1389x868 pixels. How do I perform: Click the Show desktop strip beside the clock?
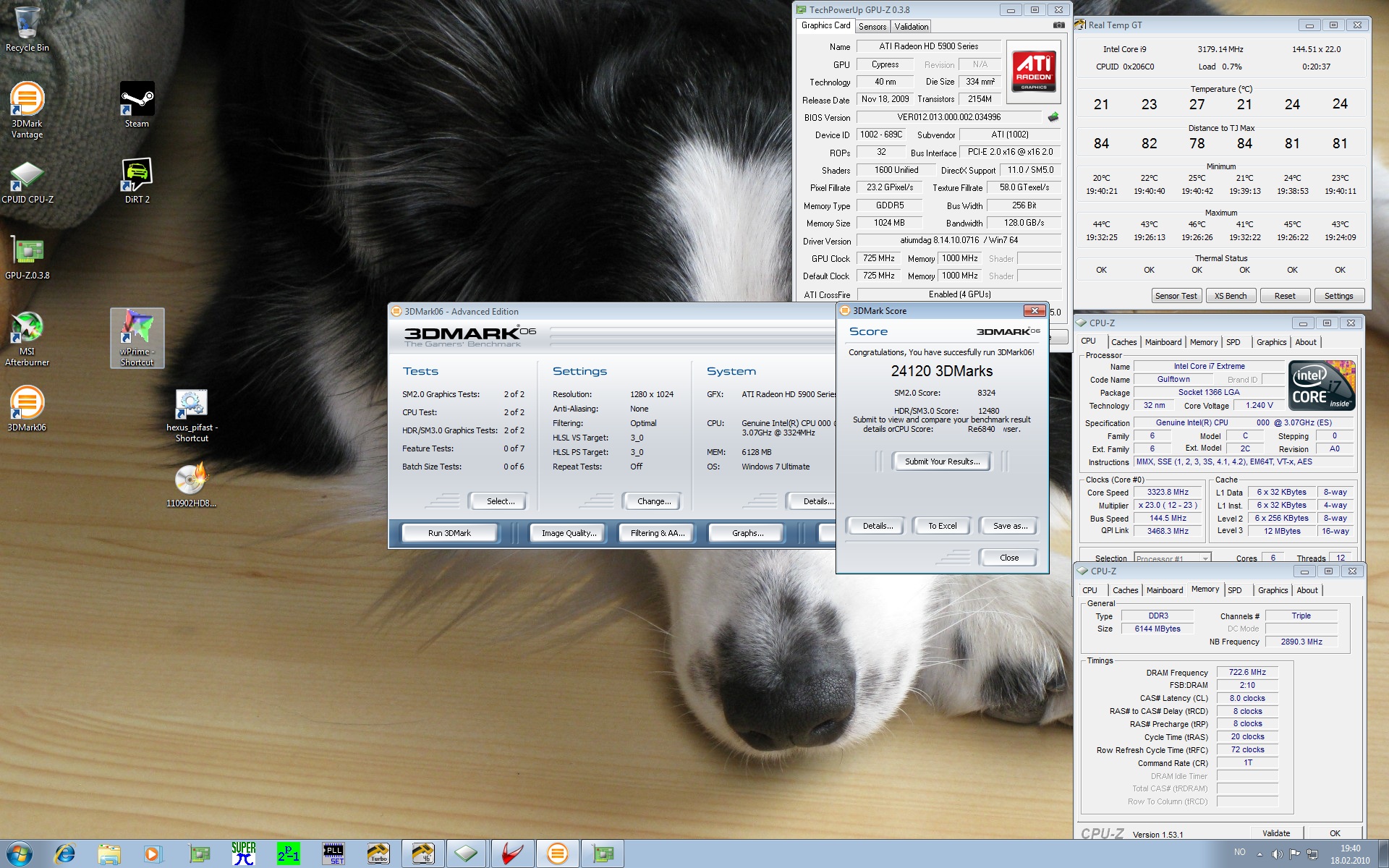(1383, 854)
